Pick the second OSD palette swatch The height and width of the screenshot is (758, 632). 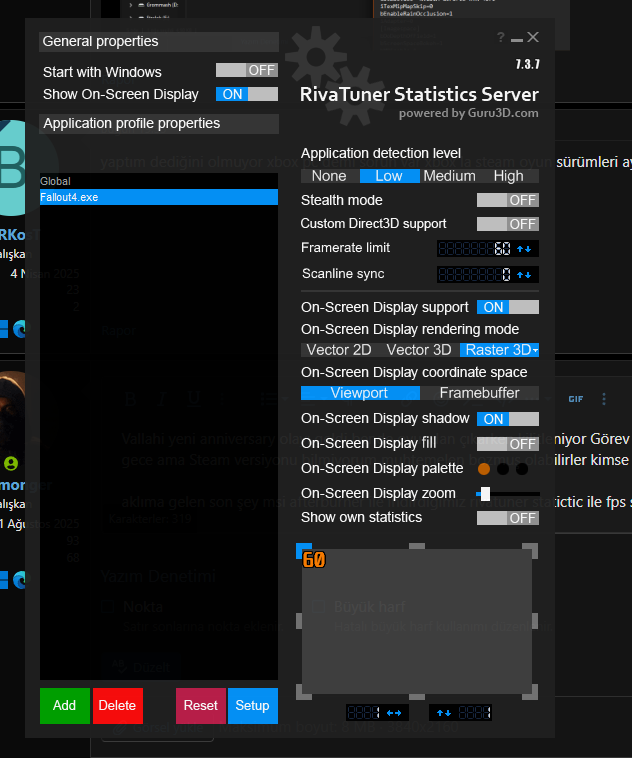[x=503, y=469]
